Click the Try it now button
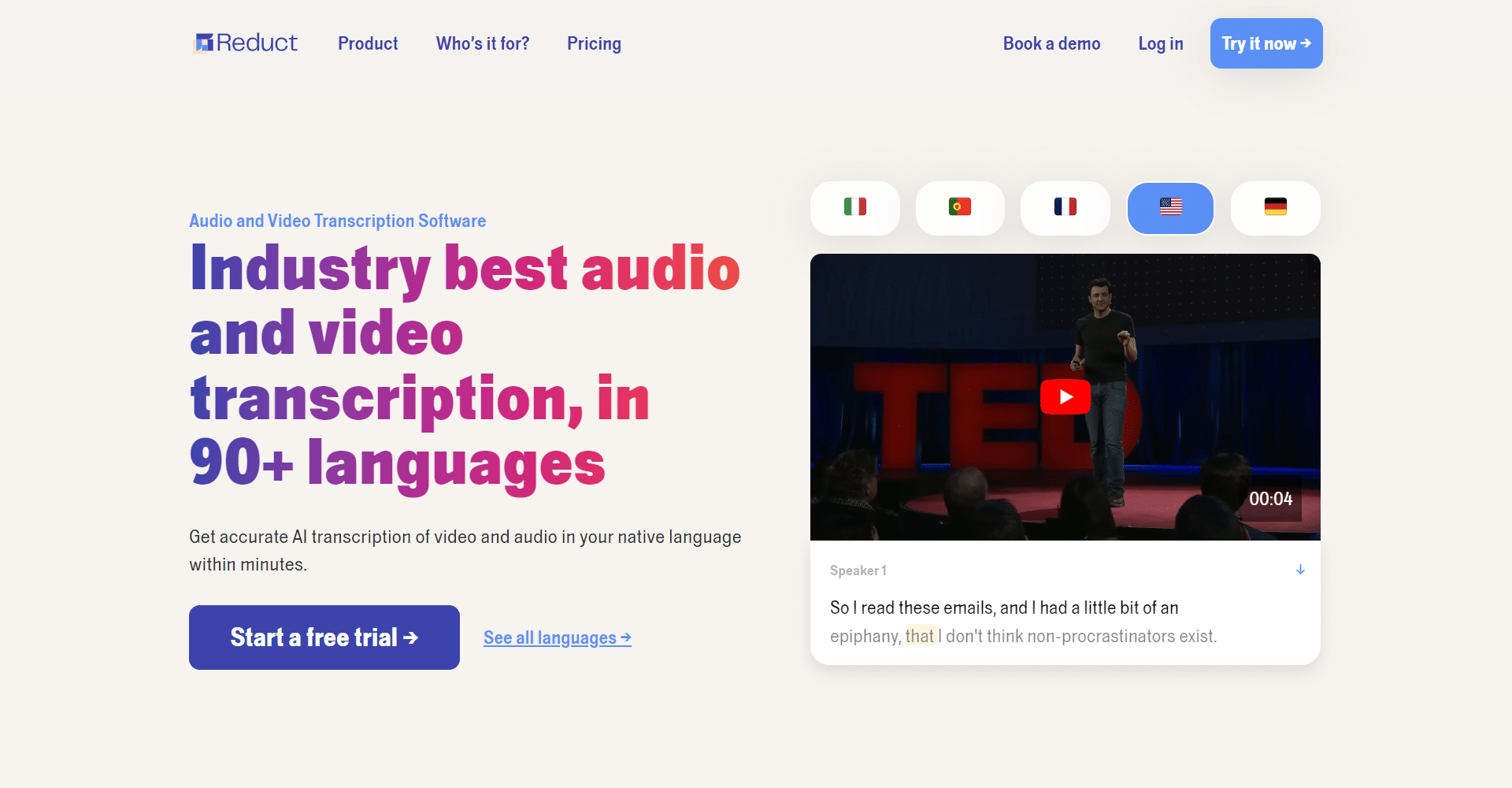This screenshot has width=1512, height=788. coord(1266,43)
